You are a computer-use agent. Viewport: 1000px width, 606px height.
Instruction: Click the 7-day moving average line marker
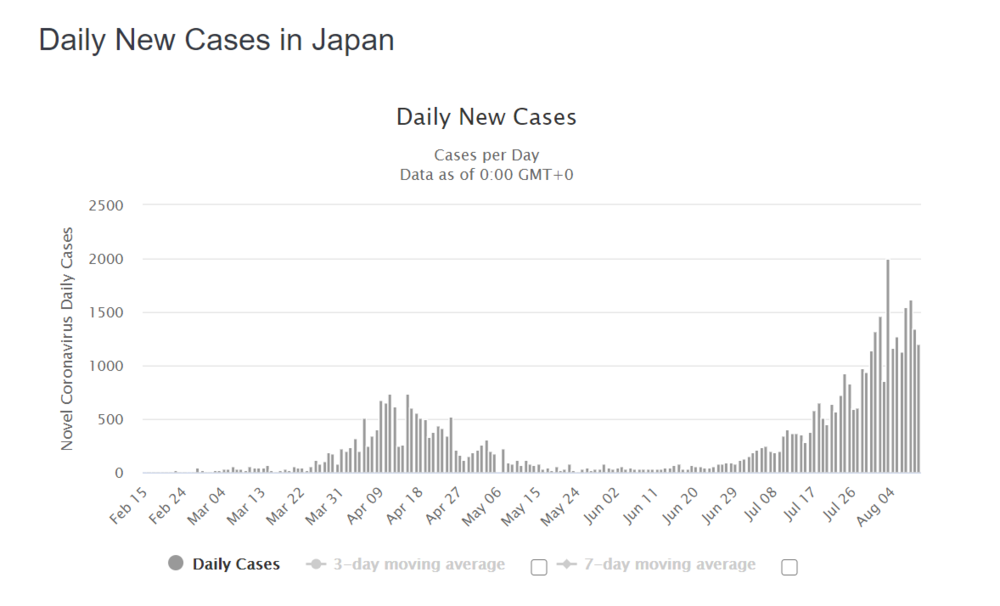[x=568, y=564]
